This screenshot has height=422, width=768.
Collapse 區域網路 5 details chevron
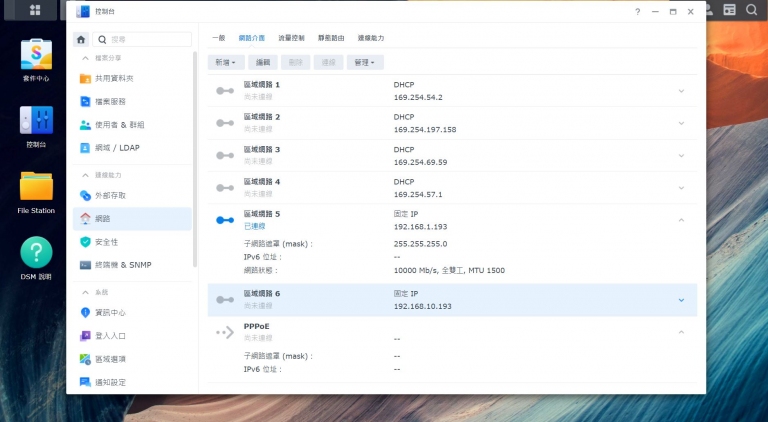681,220
